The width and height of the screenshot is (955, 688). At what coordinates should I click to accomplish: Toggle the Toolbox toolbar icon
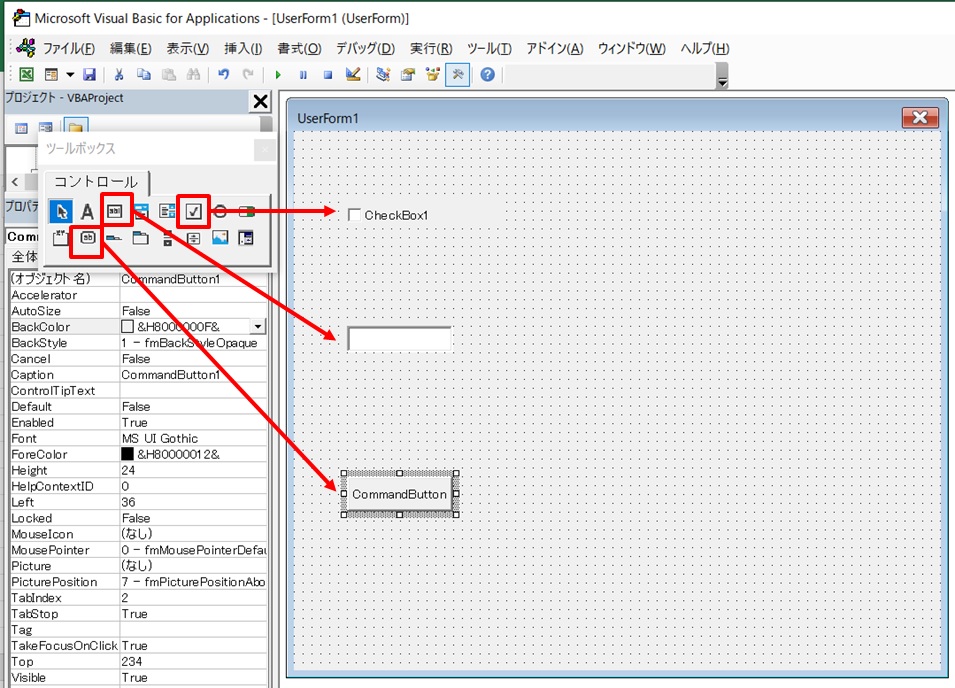pos(457,74)
